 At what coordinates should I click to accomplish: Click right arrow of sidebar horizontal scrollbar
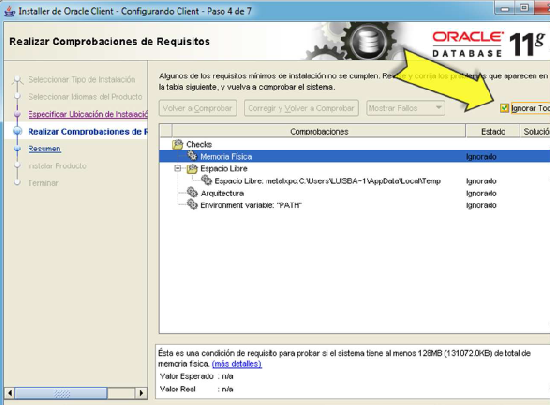(x=141, y=393)
